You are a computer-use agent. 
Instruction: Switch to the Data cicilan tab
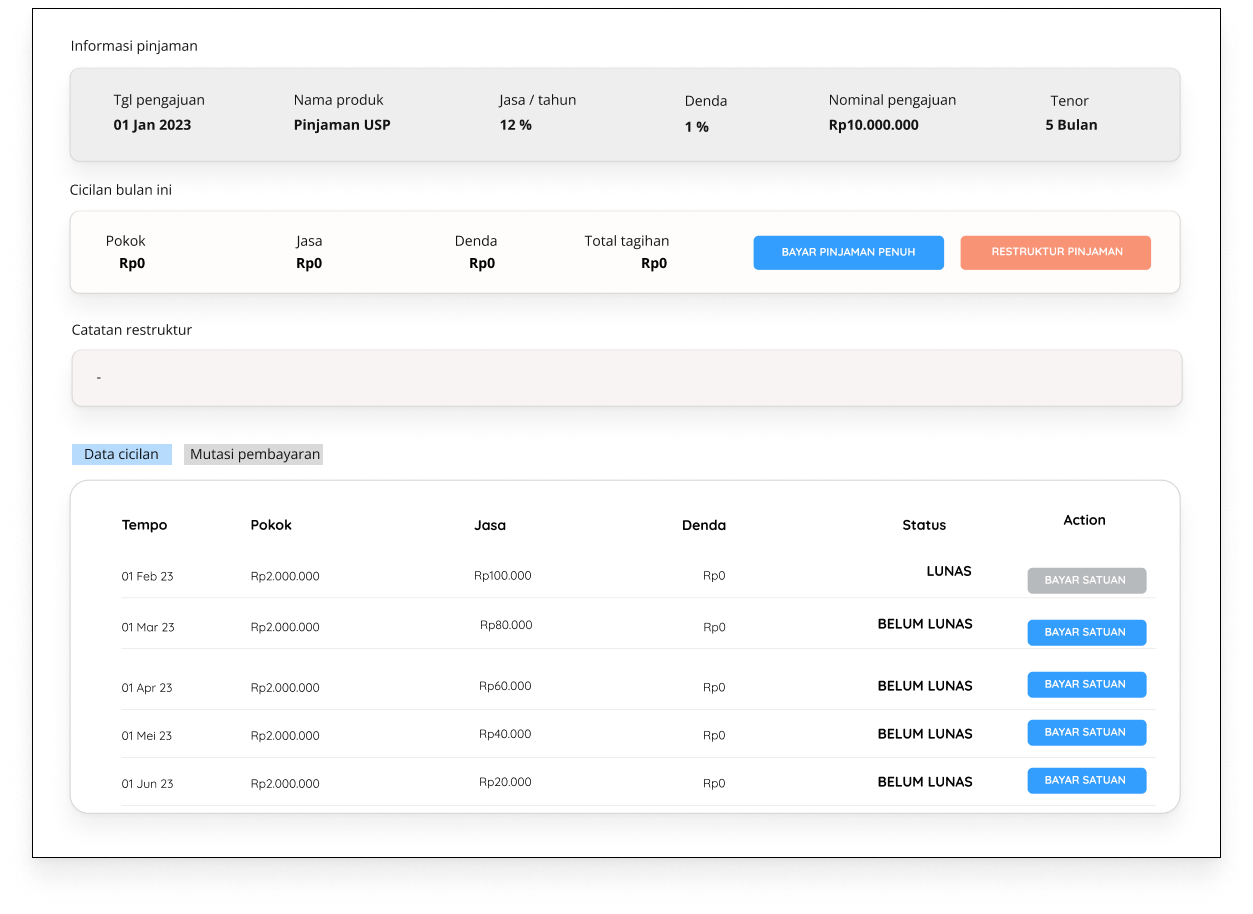pyautogui.click(x=121, y=453)
